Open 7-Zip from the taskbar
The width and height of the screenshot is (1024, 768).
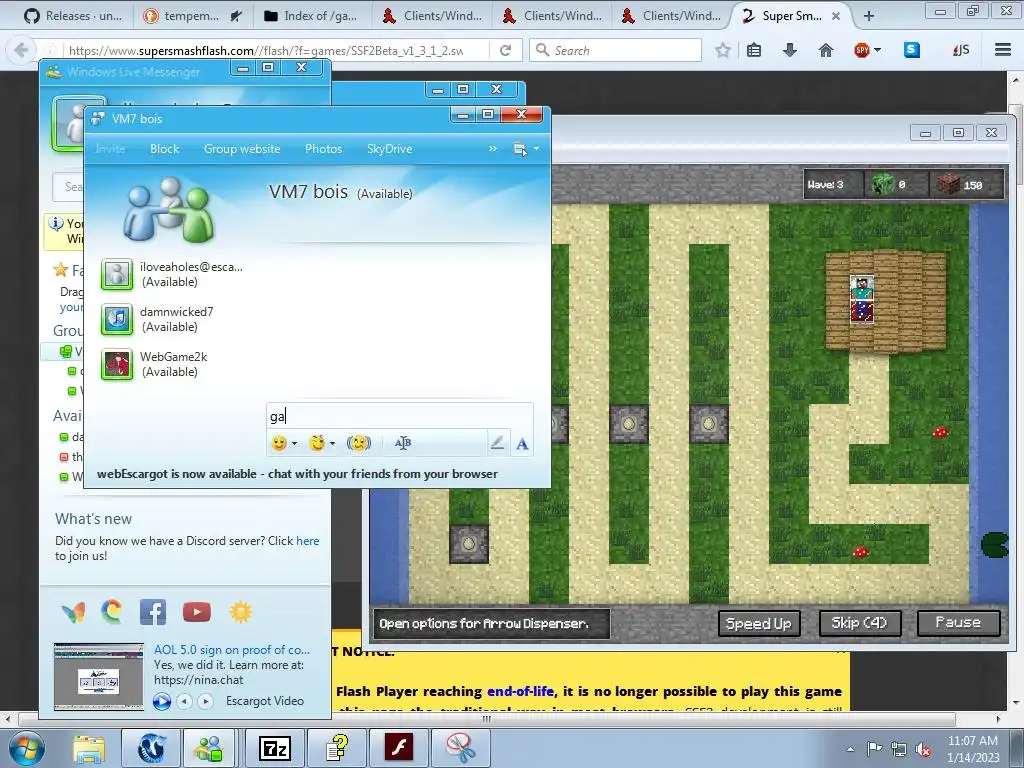point(274,748)
